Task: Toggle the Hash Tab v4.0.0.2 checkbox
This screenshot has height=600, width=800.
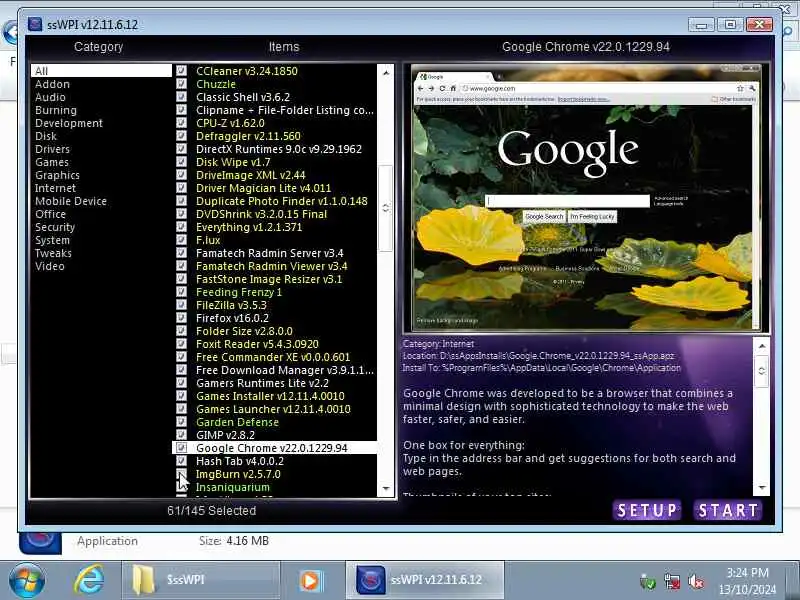Action: point(181,460)
